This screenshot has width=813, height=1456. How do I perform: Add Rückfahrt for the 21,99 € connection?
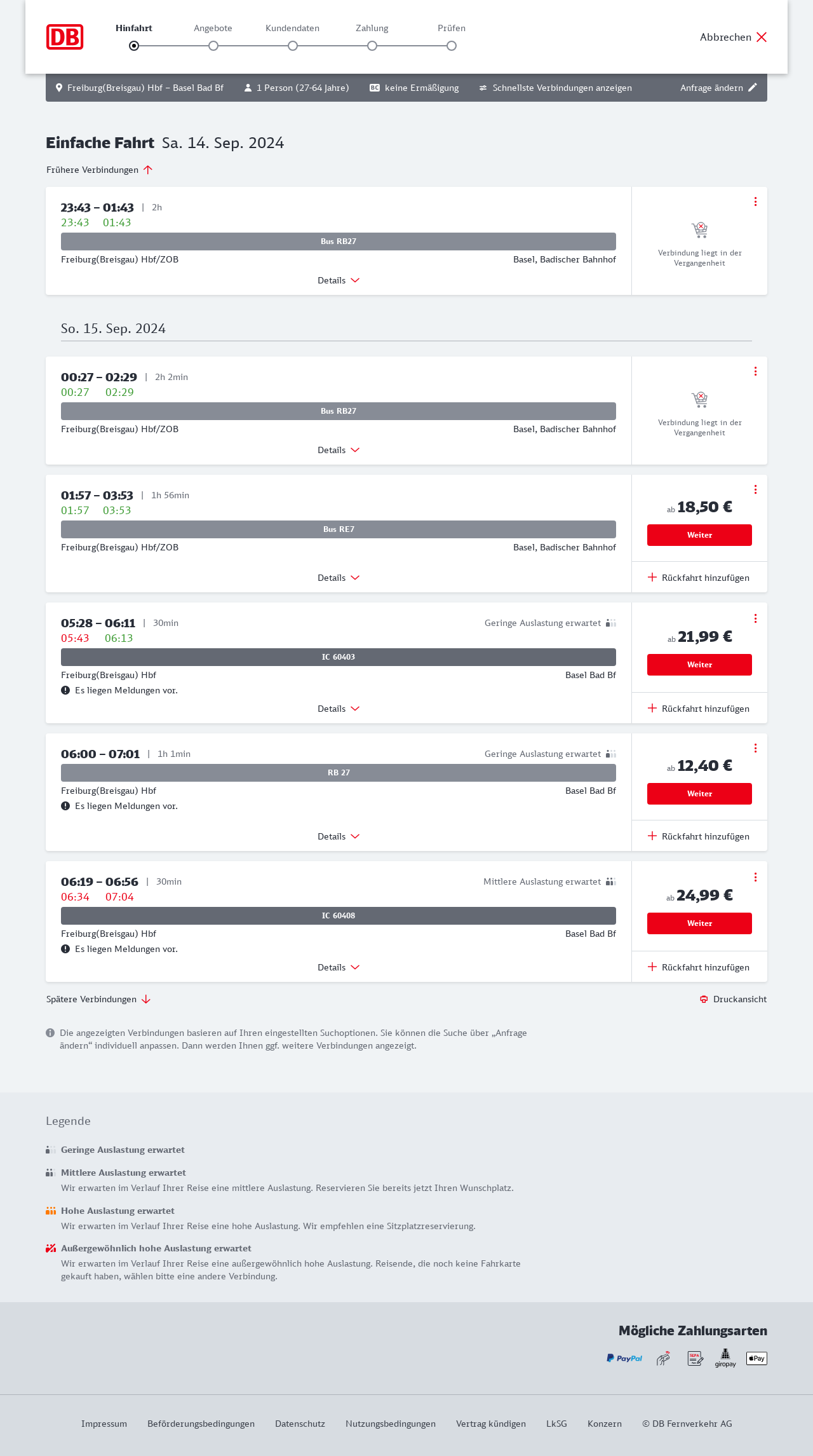point(699,709)
